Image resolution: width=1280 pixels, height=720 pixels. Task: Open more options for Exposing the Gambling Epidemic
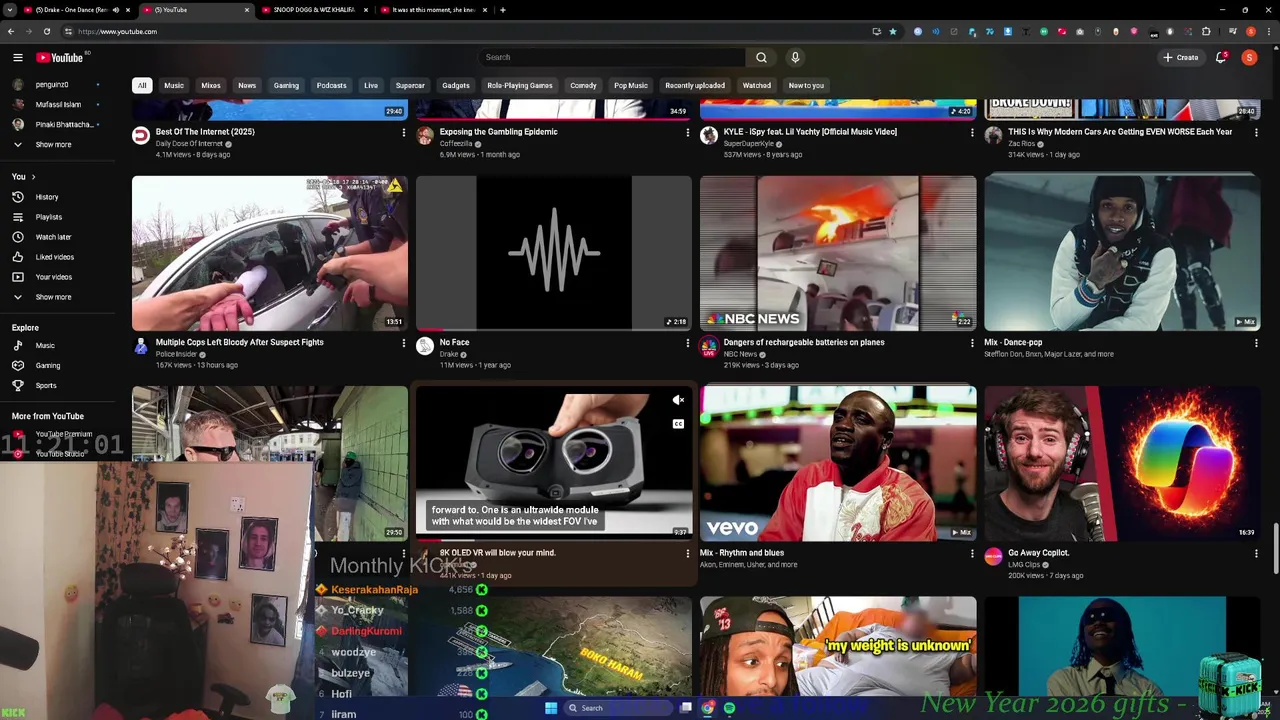(687, 132)
